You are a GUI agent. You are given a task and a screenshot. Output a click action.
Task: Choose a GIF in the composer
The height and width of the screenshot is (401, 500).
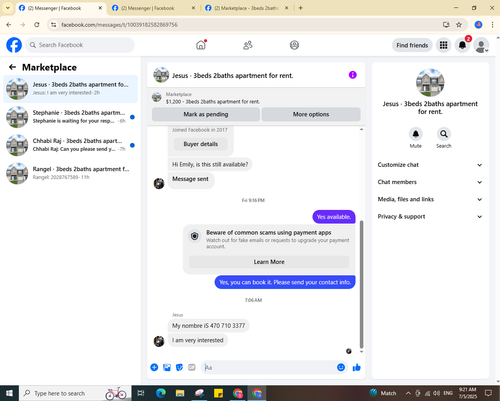[x=192, y=367]
